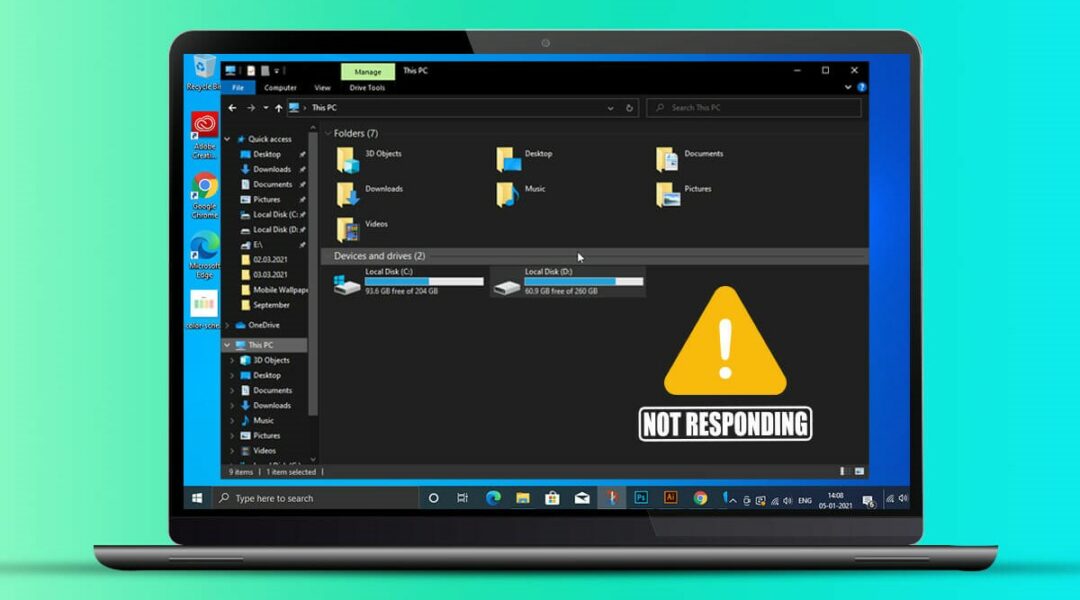Click the Manage contextual tab

click(x=368, y=72)
